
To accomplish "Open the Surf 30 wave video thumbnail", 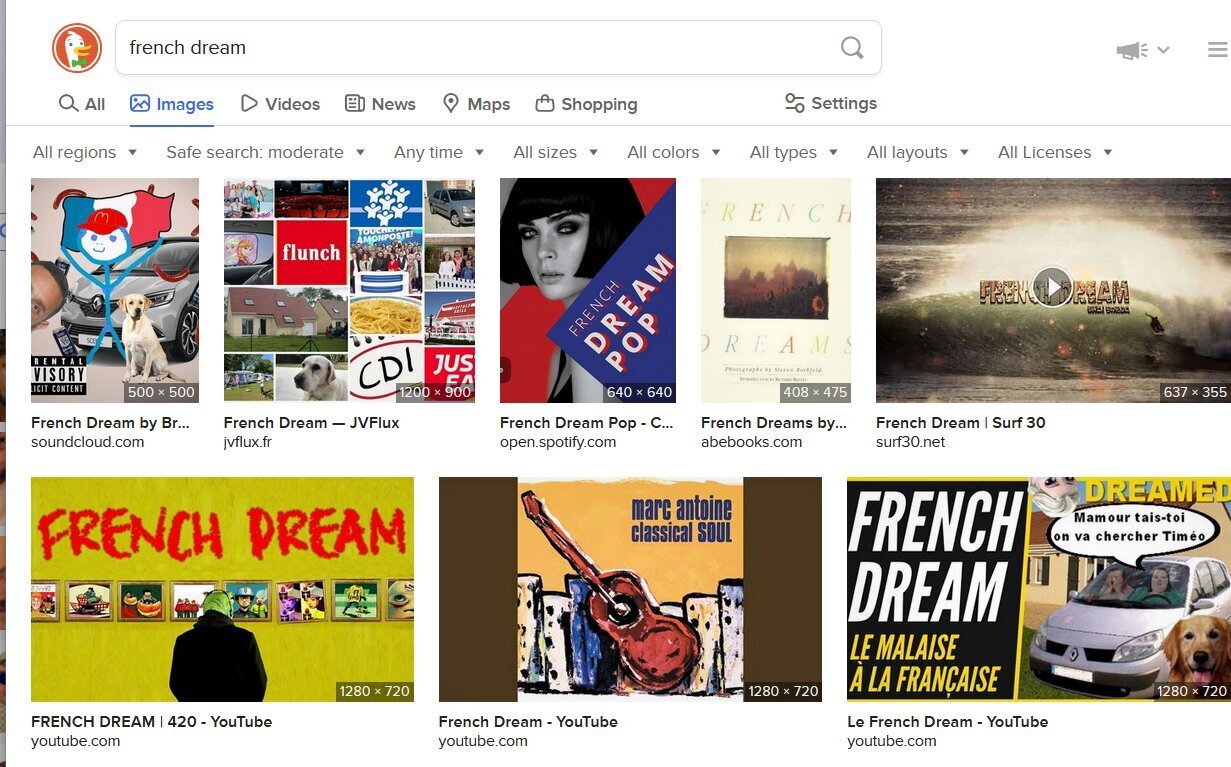I will pyautogui.click(x=1053, y=290).
